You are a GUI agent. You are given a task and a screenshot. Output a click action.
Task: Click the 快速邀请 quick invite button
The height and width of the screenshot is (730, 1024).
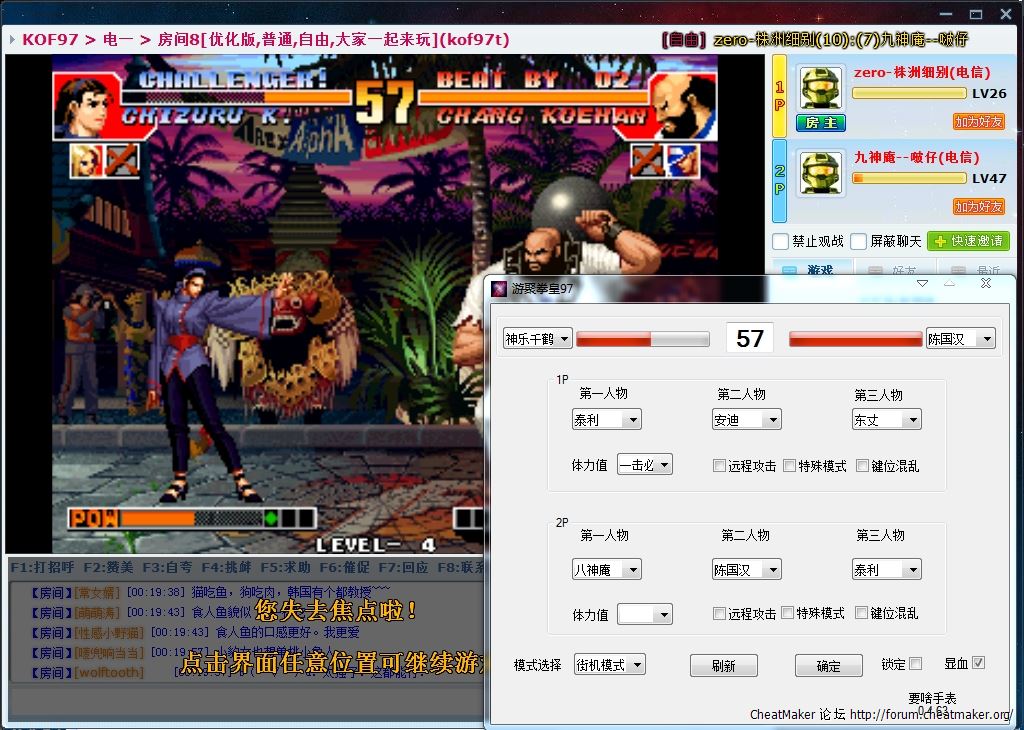pos(968,241)
